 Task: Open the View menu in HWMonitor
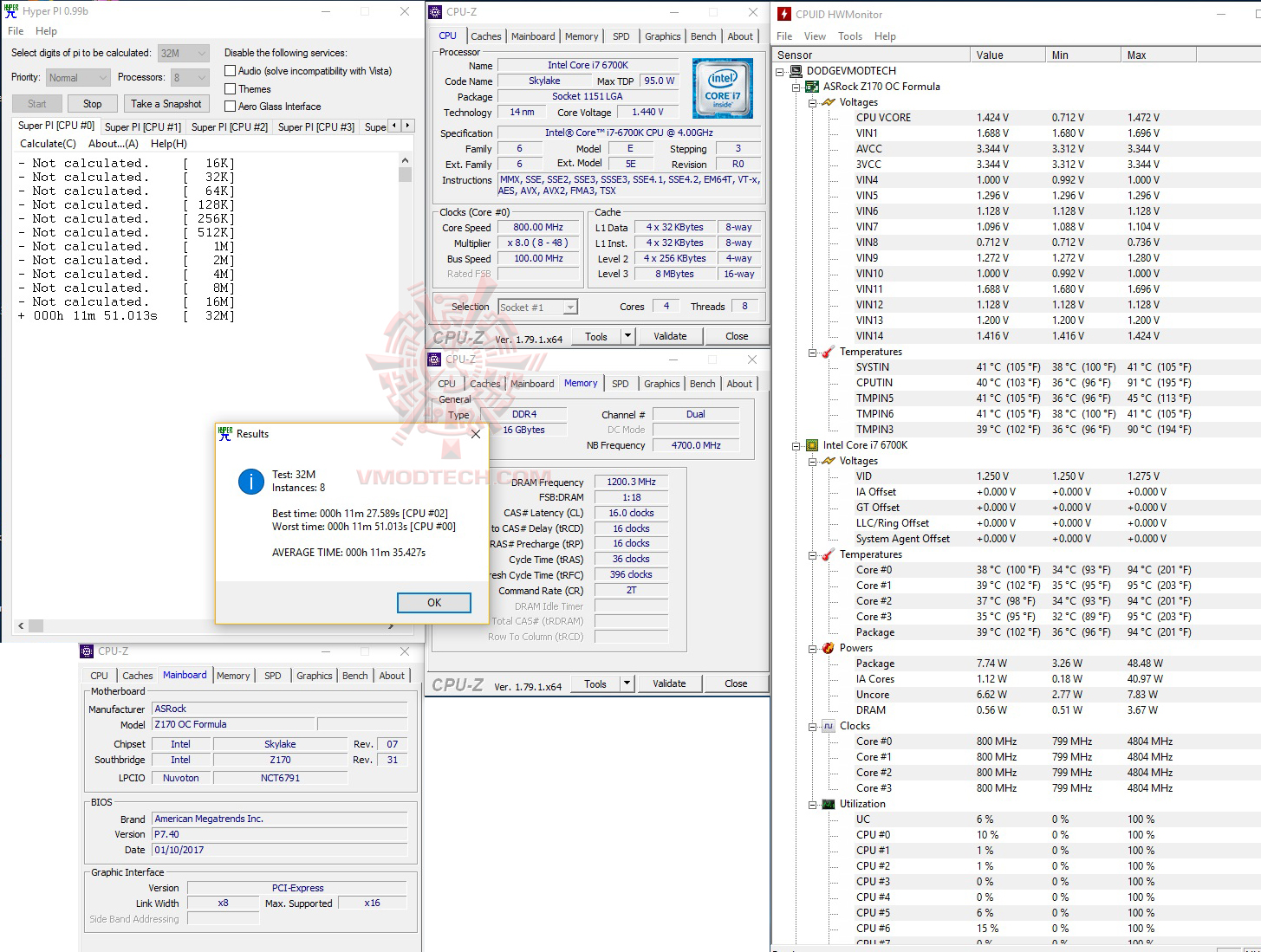(x=815, y=36)
